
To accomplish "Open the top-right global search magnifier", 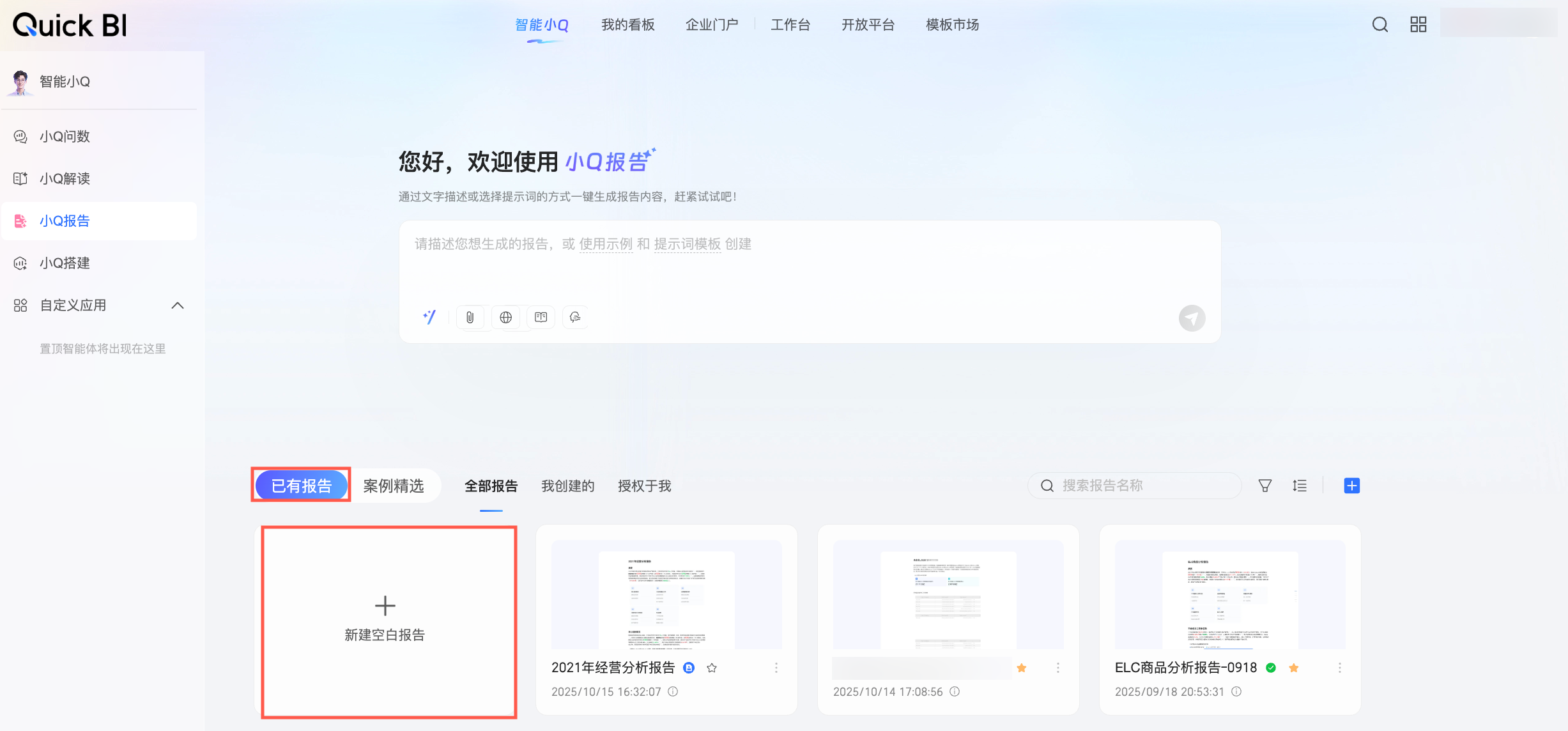I will coord(1380,25).
